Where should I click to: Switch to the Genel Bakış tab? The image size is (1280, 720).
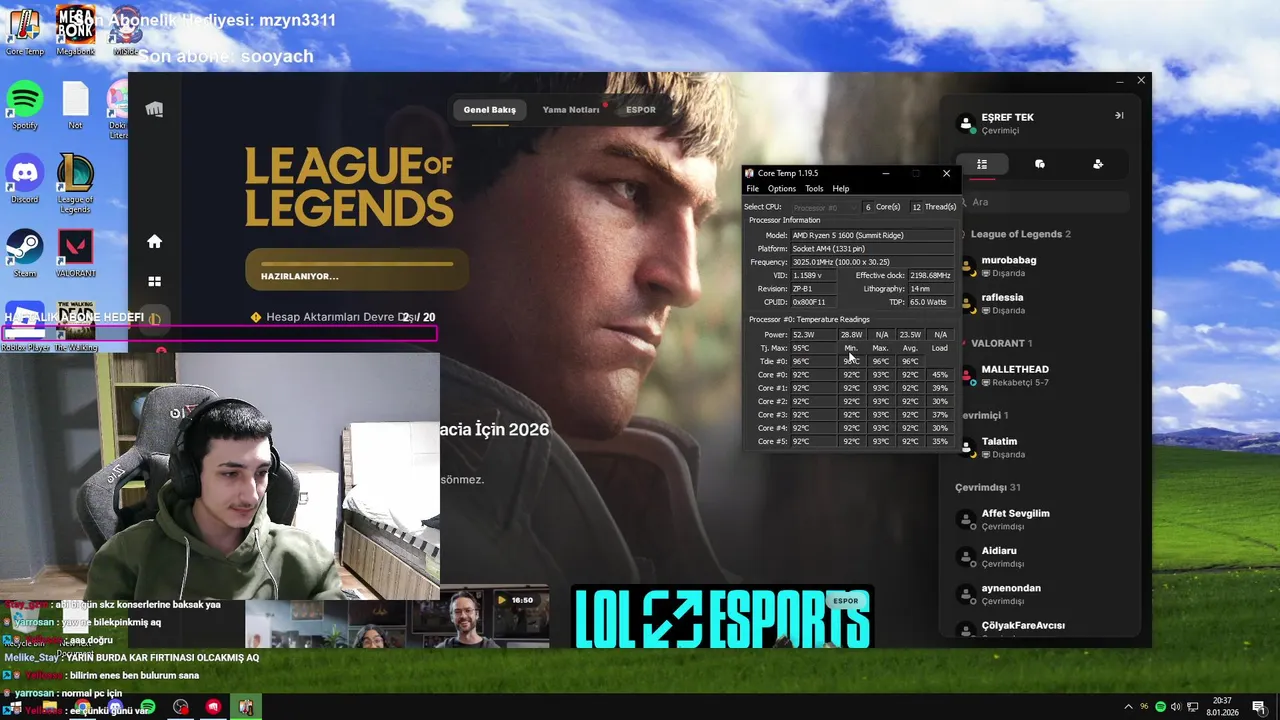click(x=490, y=110)
